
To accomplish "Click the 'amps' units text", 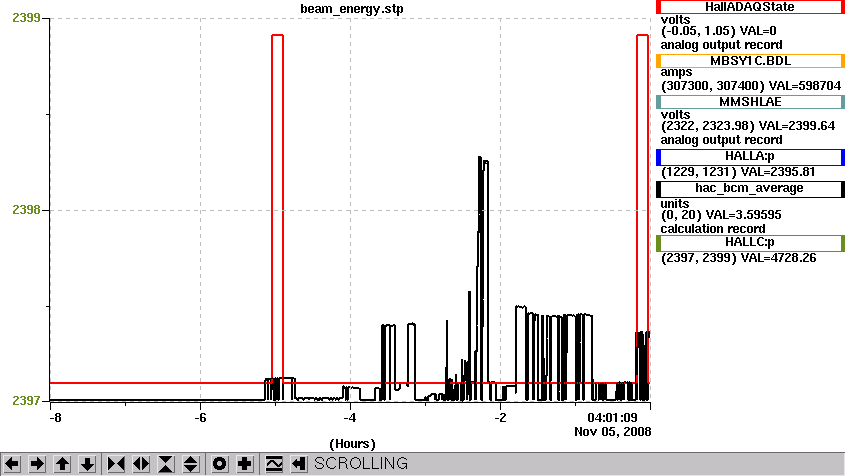I will (x=676, y=73).
